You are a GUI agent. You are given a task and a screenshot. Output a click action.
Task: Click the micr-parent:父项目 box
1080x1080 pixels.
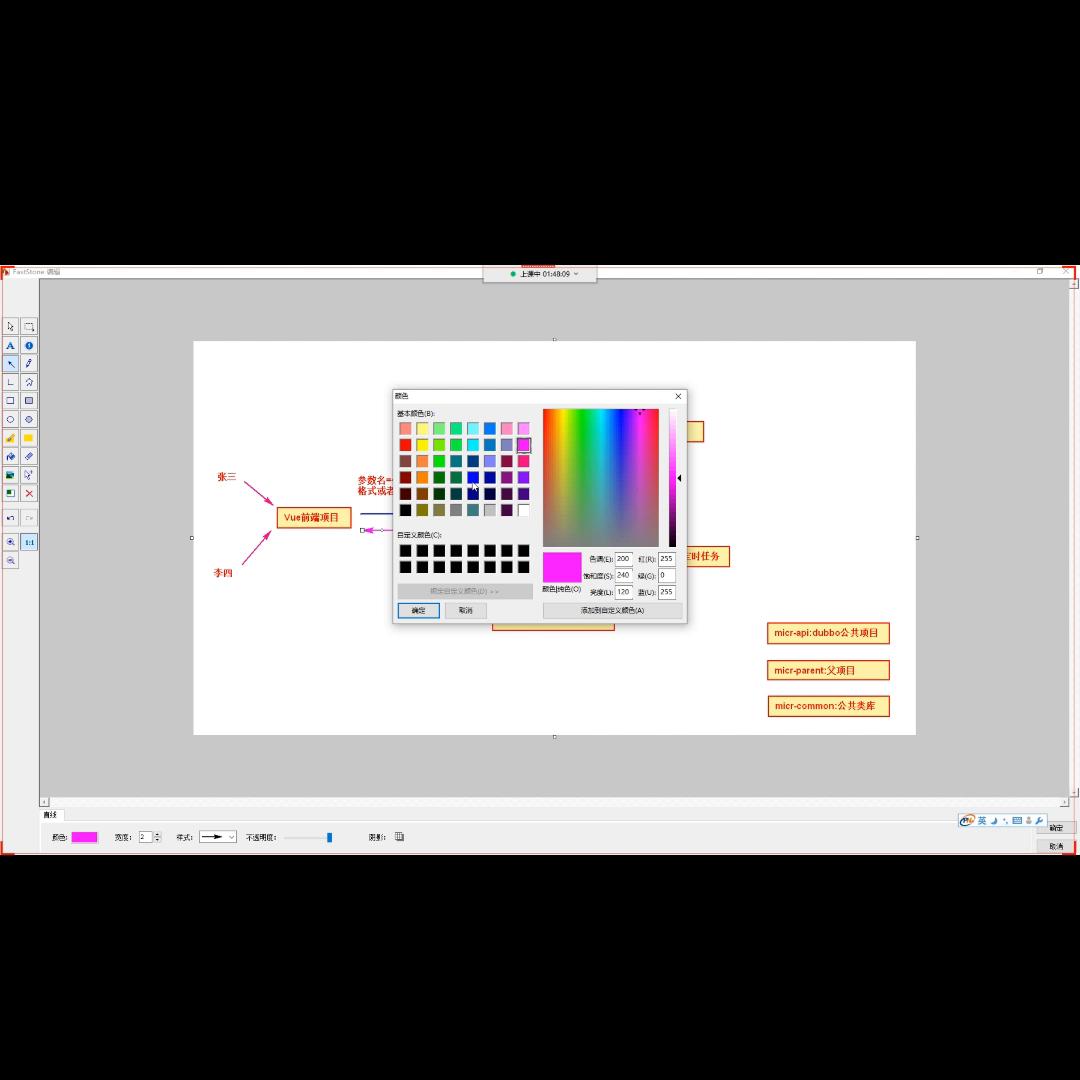click(828, 670)
